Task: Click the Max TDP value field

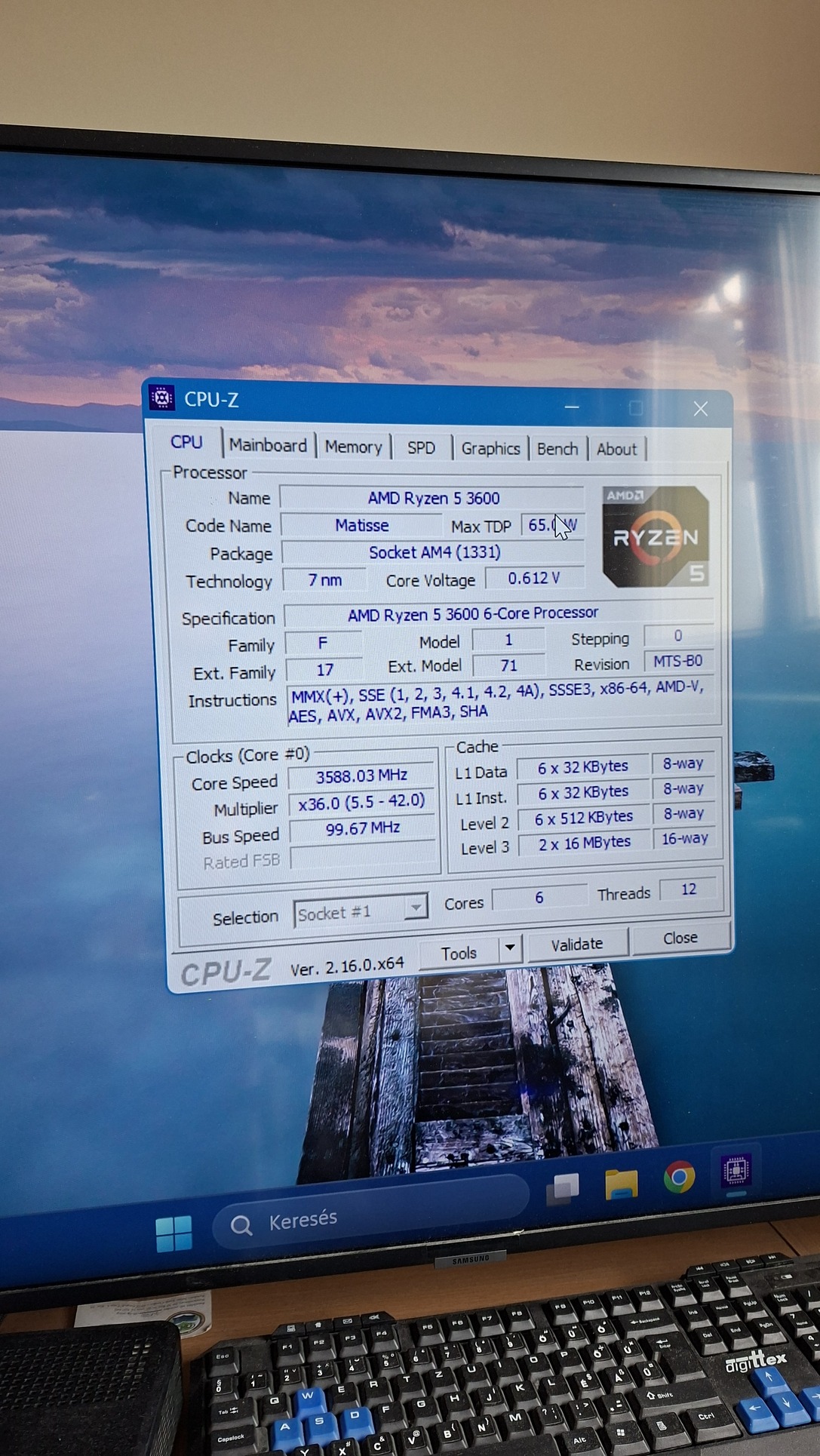Action: 552,525
